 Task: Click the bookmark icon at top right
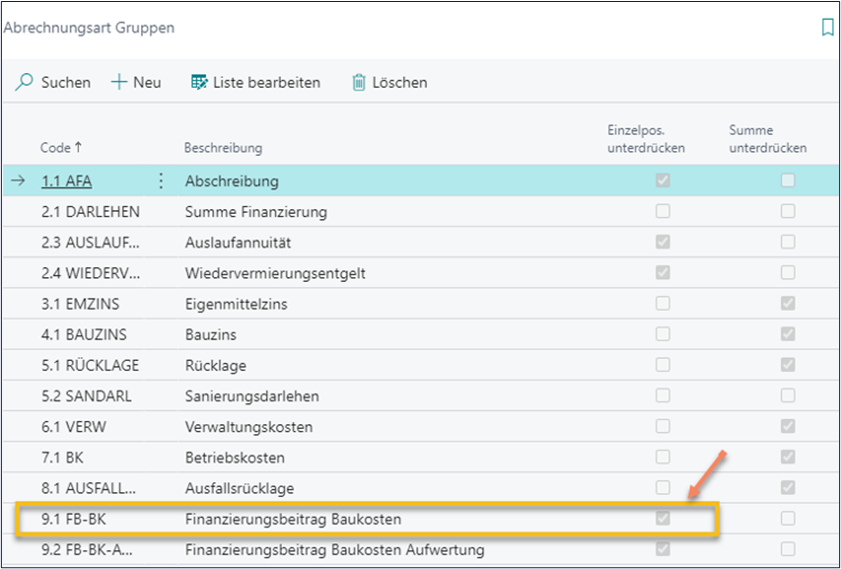(828, 27)
